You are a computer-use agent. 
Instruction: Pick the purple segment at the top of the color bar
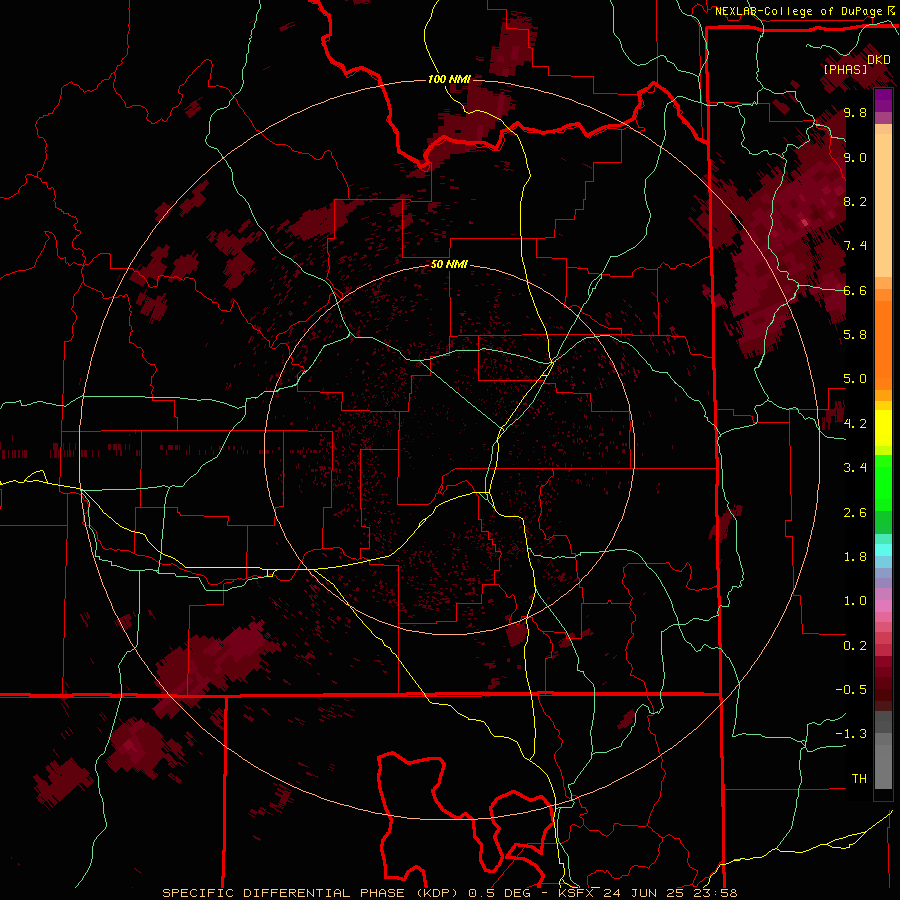(883, 100)
